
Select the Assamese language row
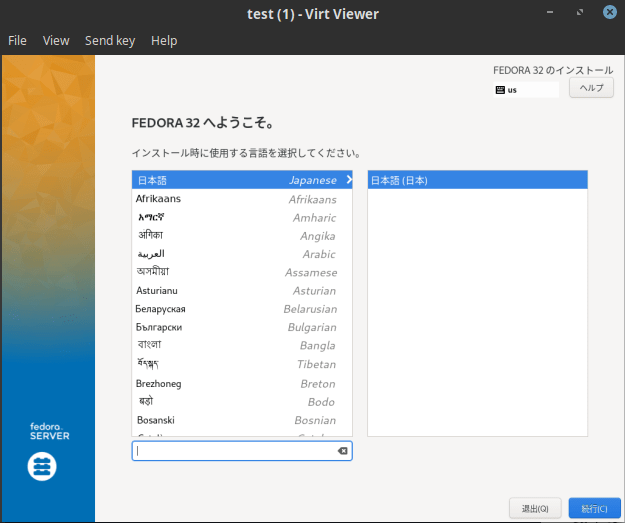coord(242,272)
